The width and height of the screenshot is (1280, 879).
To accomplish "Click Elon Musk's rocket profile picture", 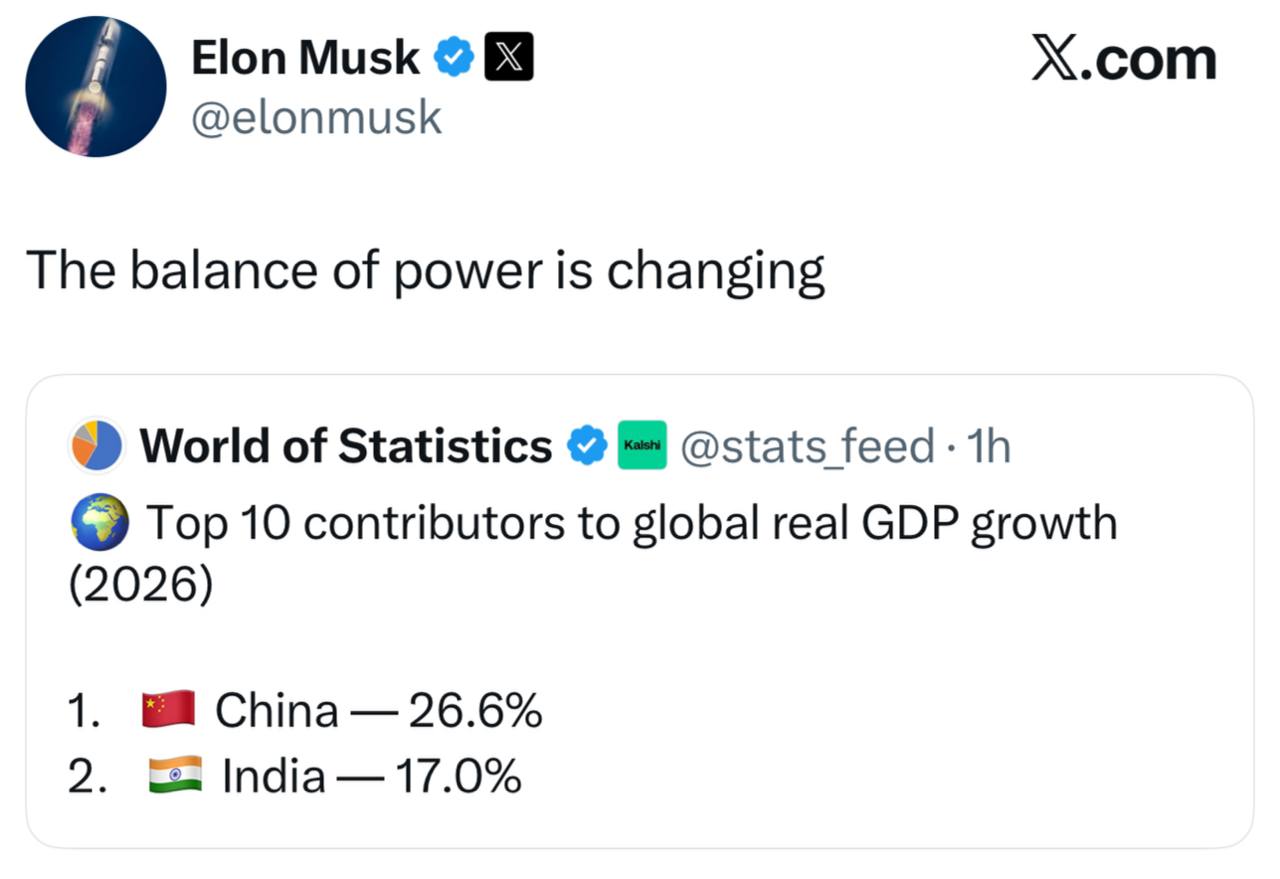I will 96,87.
